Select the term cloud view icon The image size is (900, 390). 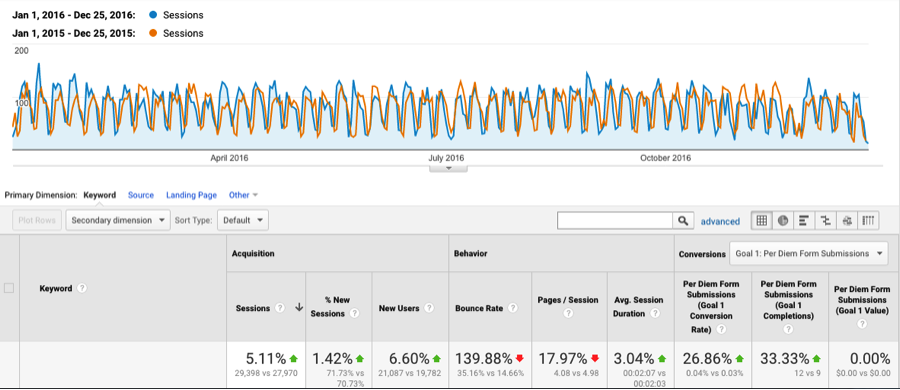point(847,221)
